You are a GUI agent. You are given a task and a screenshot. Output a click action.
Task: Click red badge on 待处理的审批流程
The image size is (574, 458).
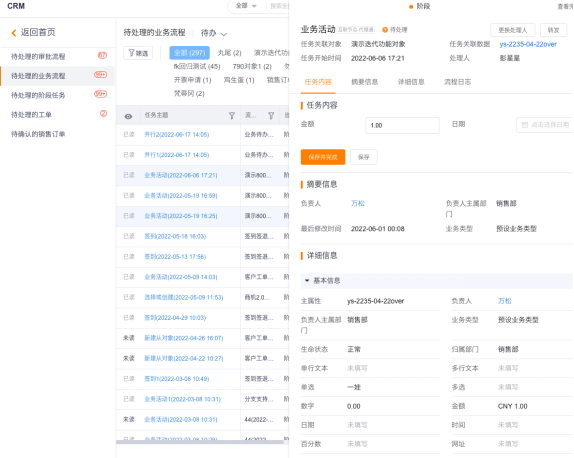102,55
